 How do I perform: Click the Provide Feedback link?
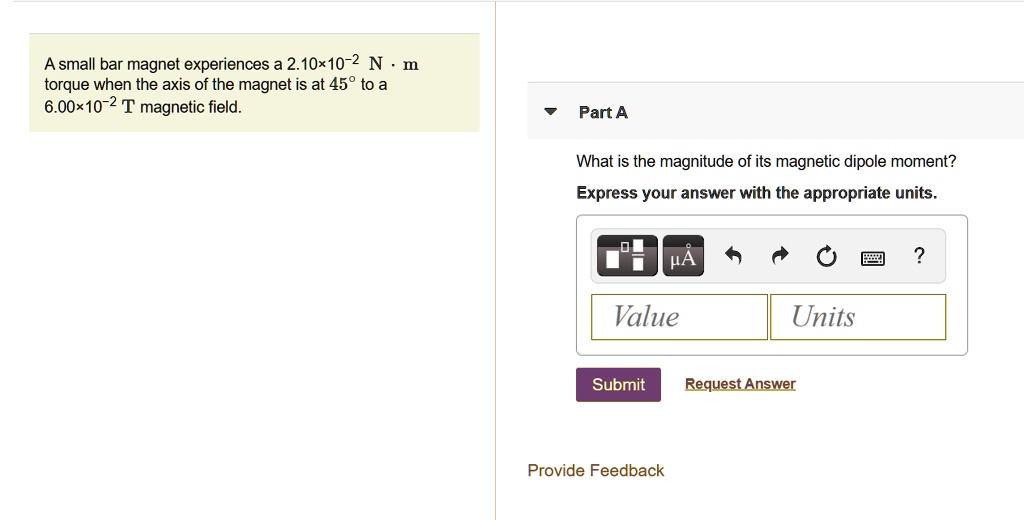click(x=595, y=470)
